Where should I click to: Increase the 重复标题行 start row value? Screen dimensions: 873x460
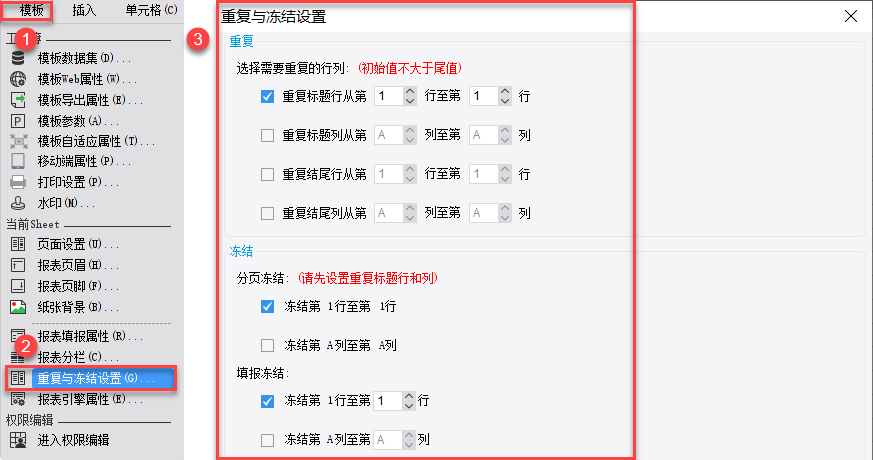click(408, 92)
